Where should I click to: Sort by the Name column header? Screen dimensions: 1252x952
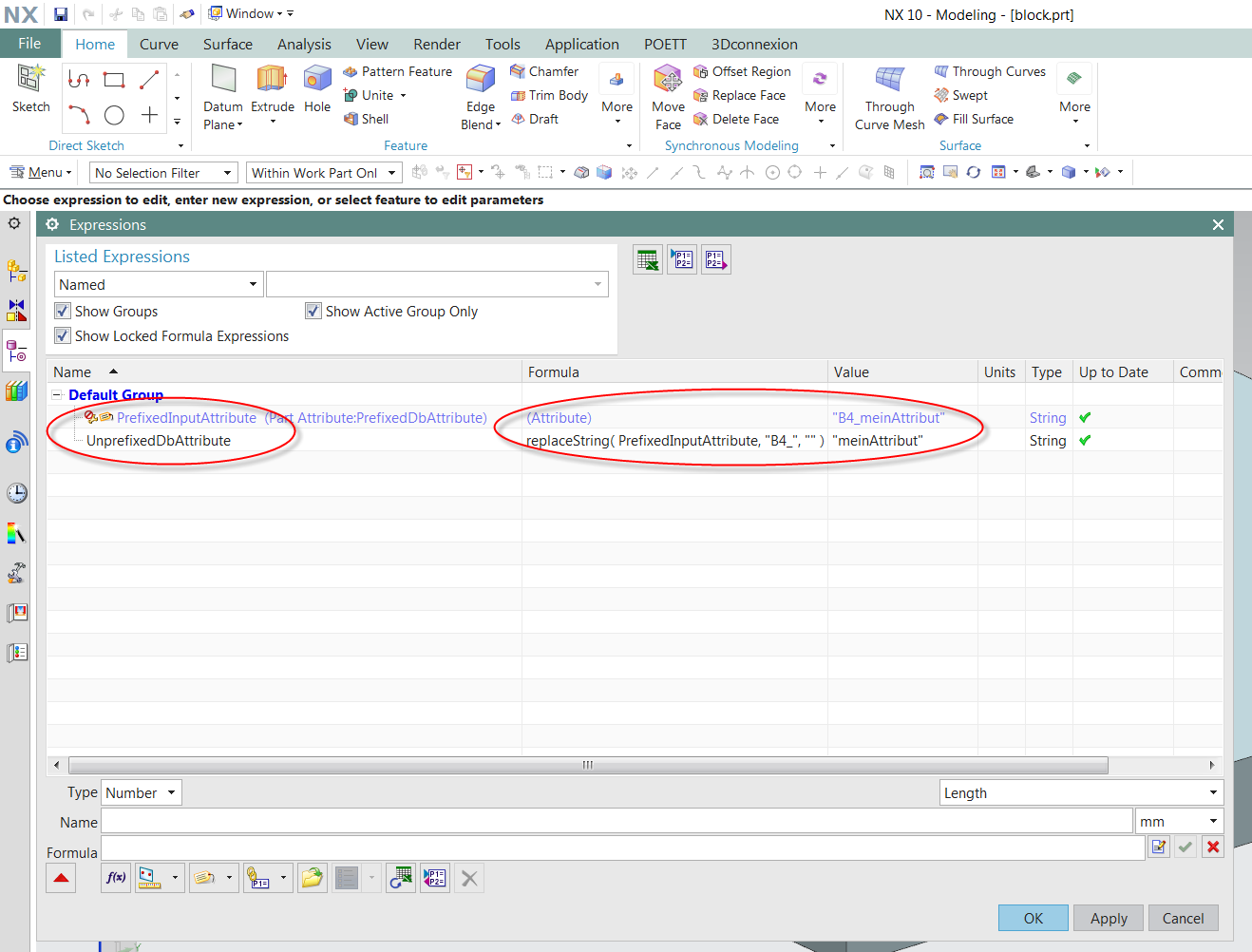click(x=284, y=371)
